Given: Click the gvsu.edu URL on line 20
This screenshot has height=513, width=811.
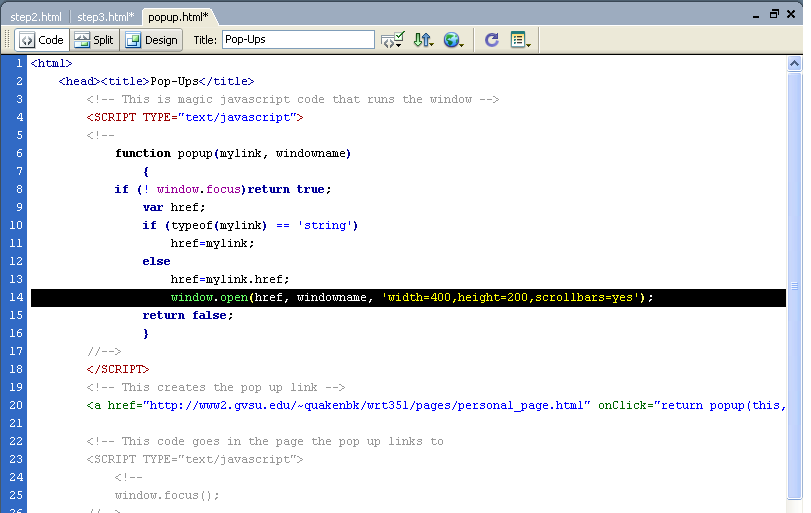Looking at the screenshot, I should coord(367,405).
